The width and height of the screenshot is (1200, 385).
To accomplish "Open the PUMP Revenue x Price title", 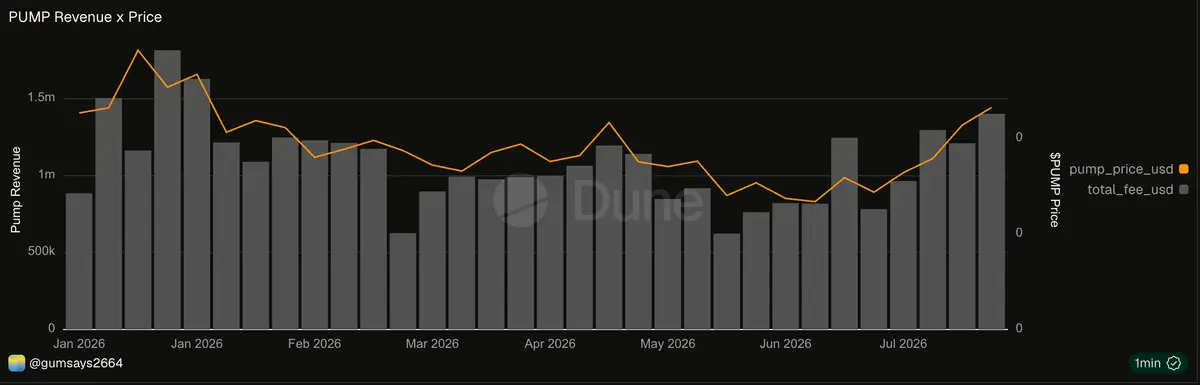I will coord(85,17).
